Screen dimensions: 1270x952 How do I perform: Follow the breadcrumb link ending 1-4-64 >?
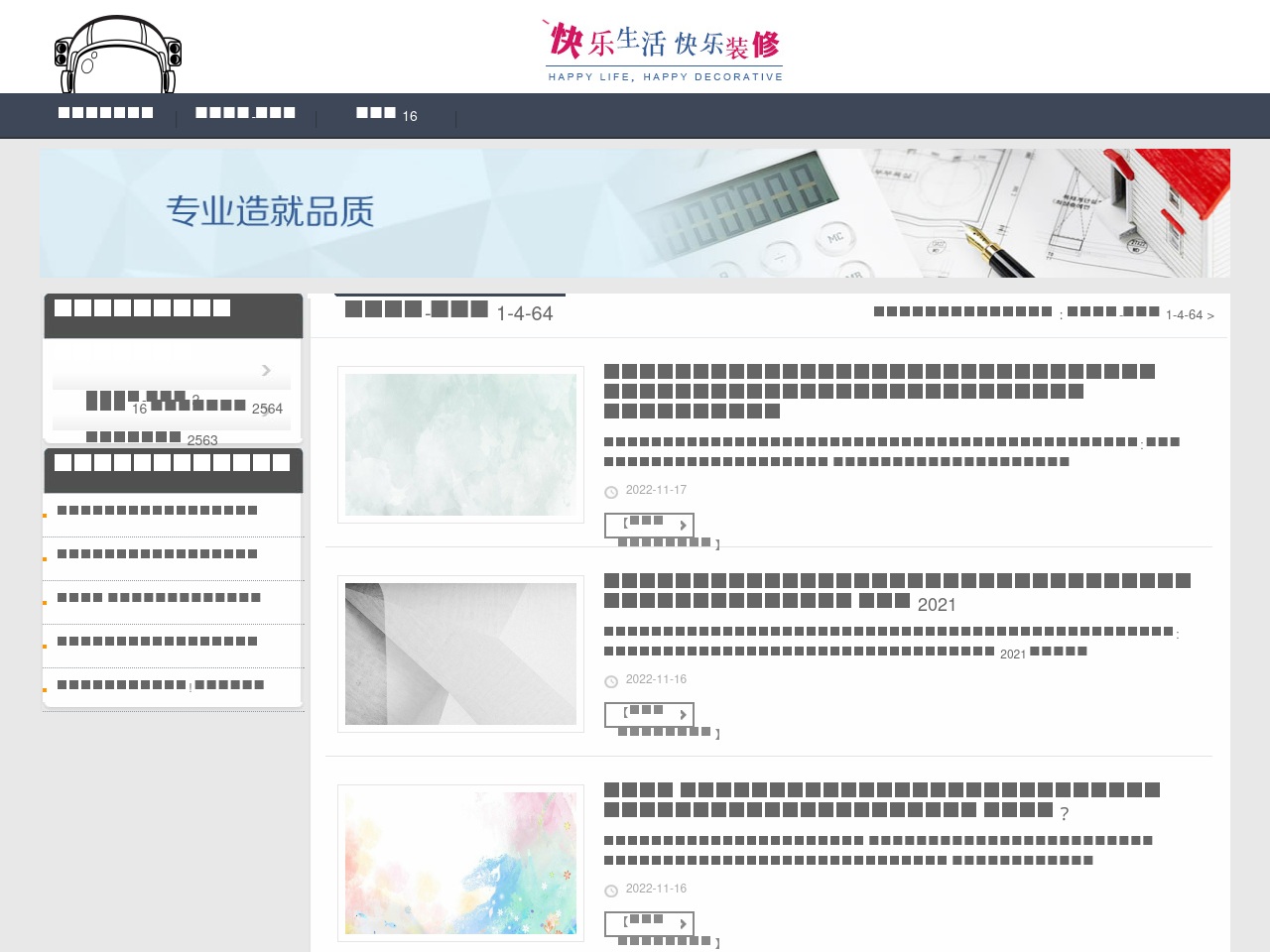(x=1141, y=313)
